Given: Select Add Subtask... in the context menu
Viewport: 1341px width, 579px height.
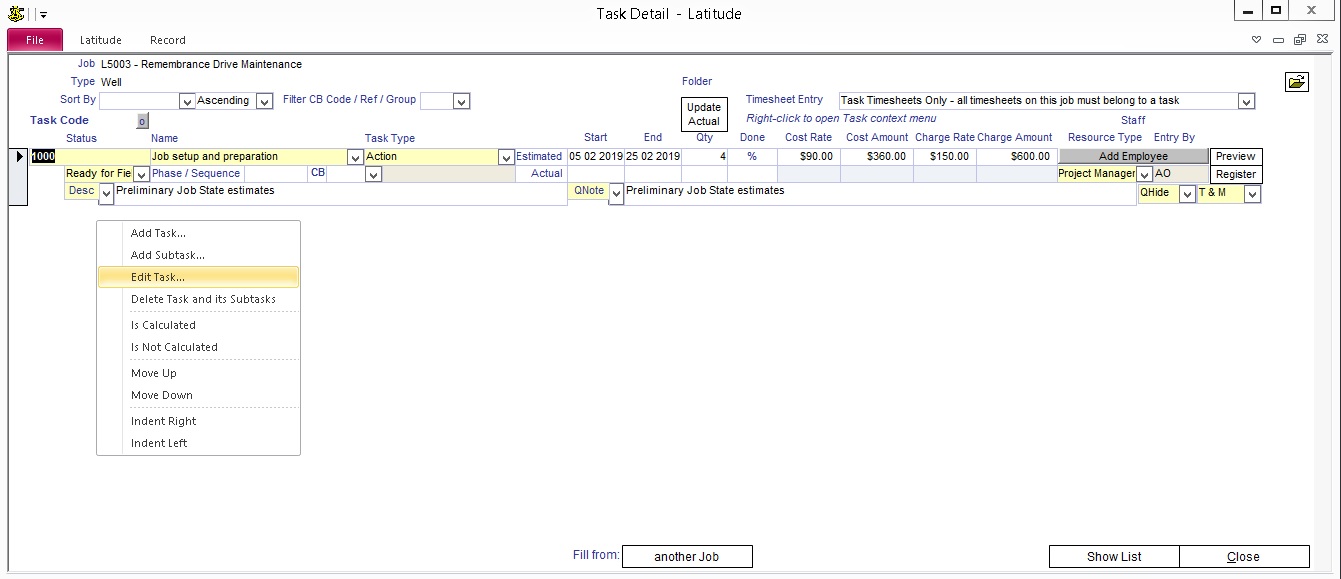Looking at the screenshot, I should click(x=167, y=255).
